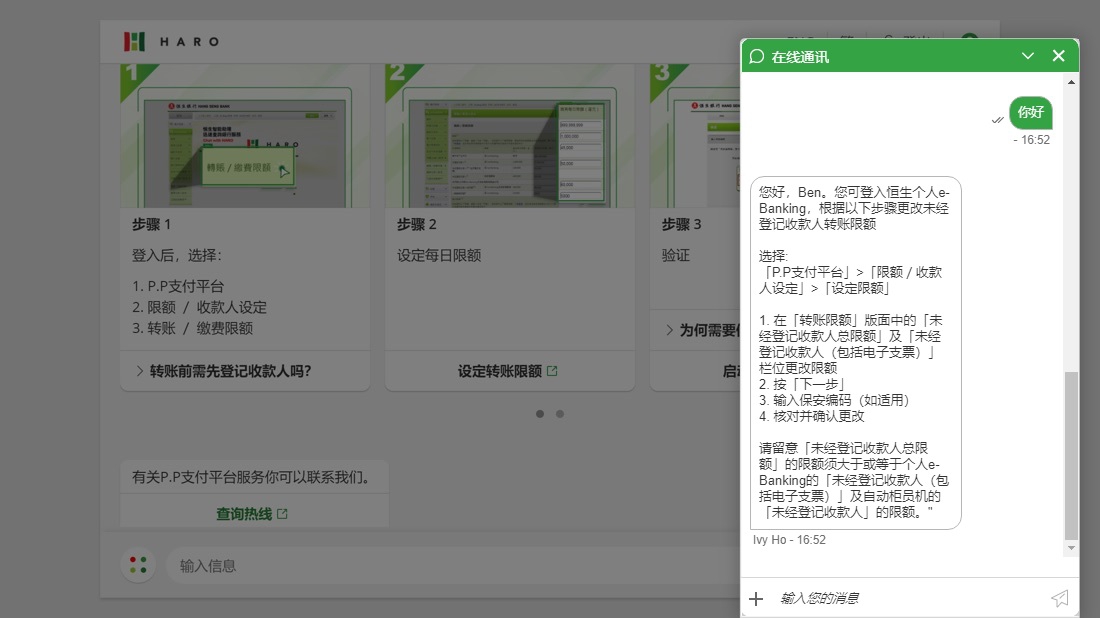Click external-link icon beside 设定转账限额
Image resolution: width=1100 pixels, height=618 pixels.
click(552, 371)
